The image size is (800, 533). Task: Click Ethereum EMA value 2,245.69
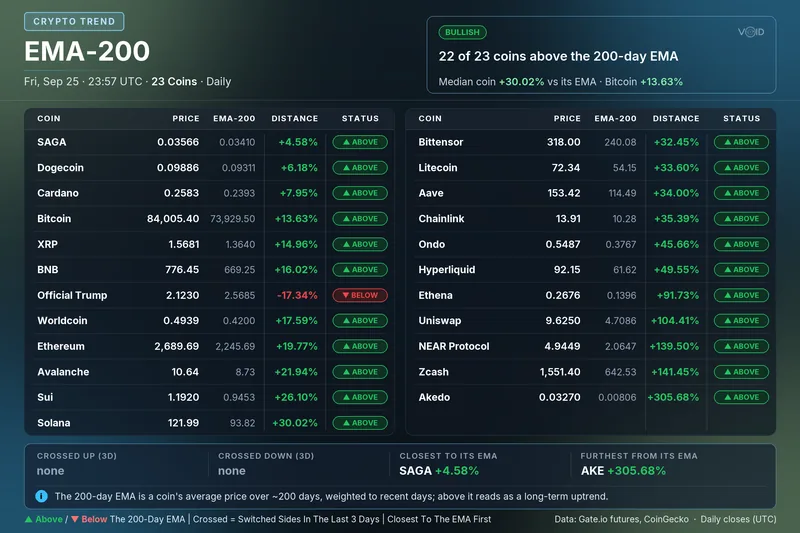235,346
